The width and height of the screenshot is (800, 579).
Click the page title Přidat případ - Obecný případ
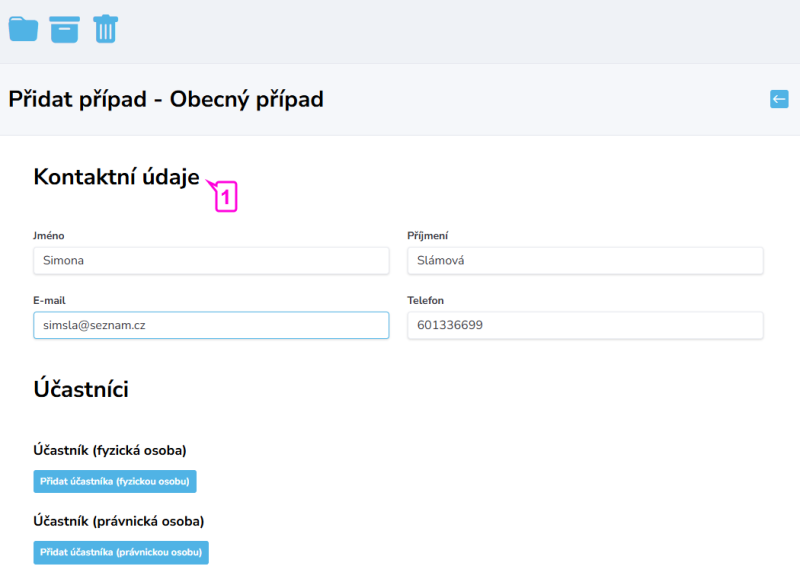pos(166,99)
